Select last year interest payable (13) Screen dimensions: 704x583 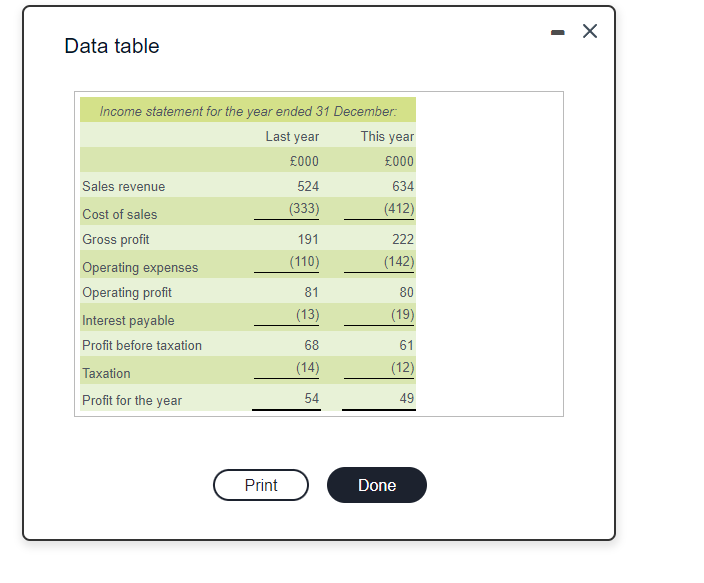[x=308, y=314]
